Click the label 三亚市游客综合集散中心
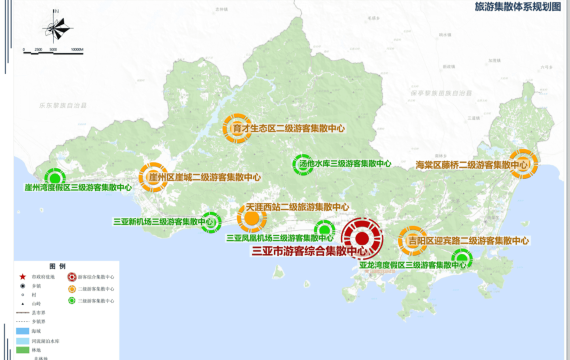This screenshot has height=360, width=570. tap(310, 251)
